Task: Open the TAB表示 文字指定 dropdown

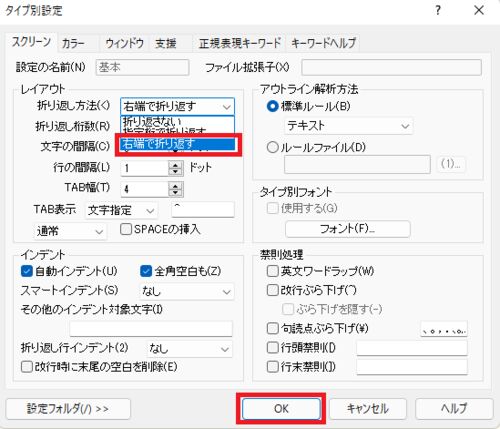Action: pos(121,210)
